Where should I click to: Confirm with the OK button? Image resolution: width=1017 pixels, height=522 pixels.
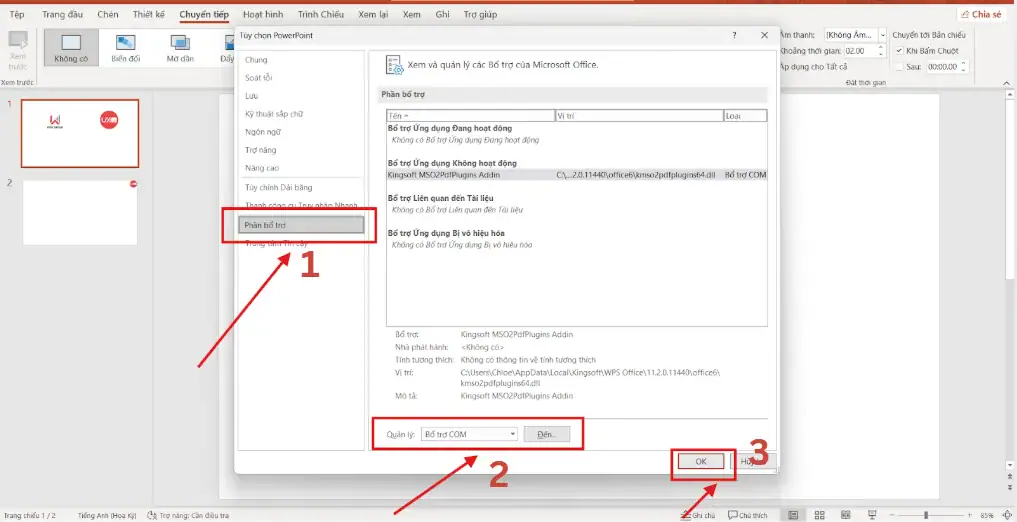(x=700, y=461)
